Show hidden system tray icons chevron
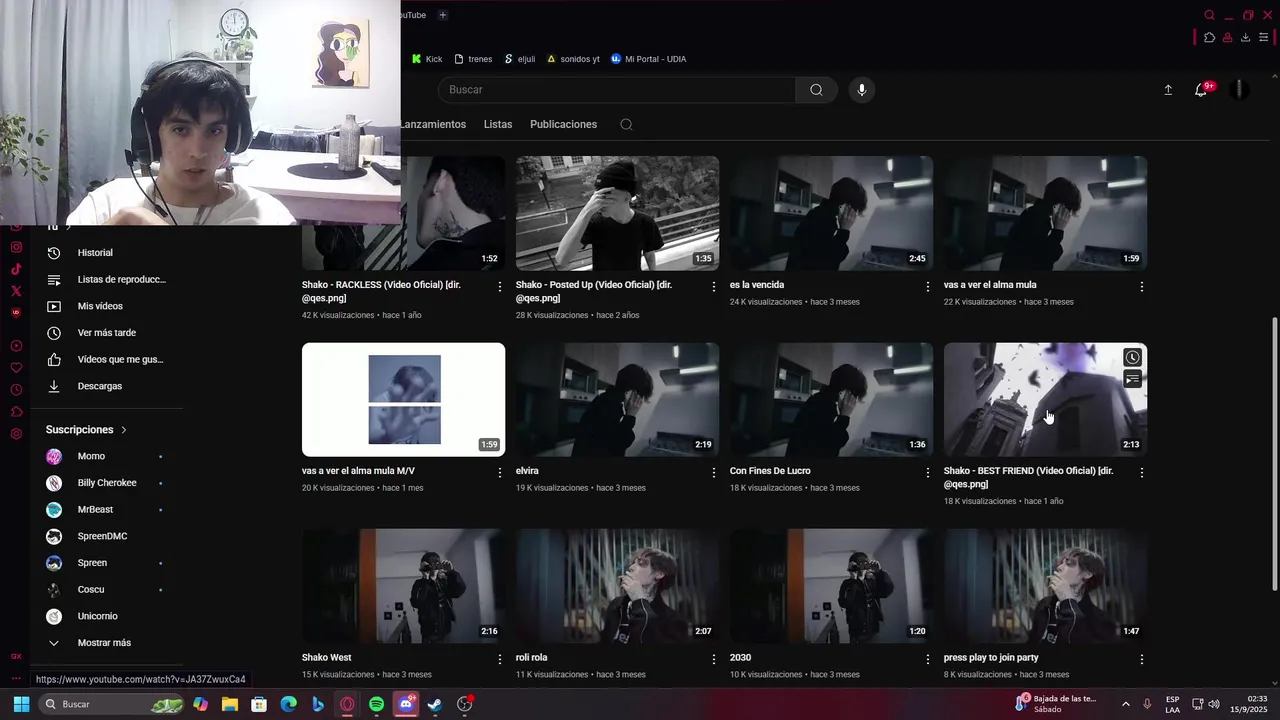The height and width of the screenshot is (720, 1280). pos(1125,704)
